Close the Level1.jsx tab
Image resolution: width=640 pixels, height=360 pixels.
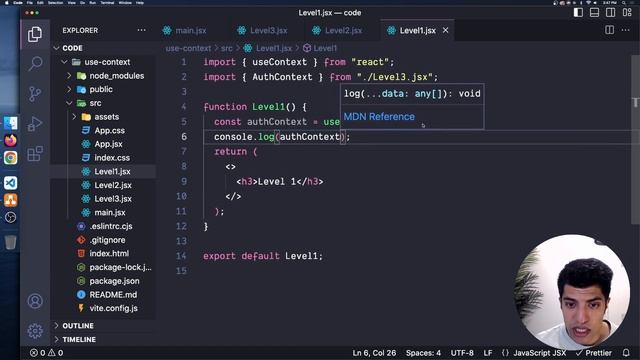pyautogui.click(x=445, y=30)
